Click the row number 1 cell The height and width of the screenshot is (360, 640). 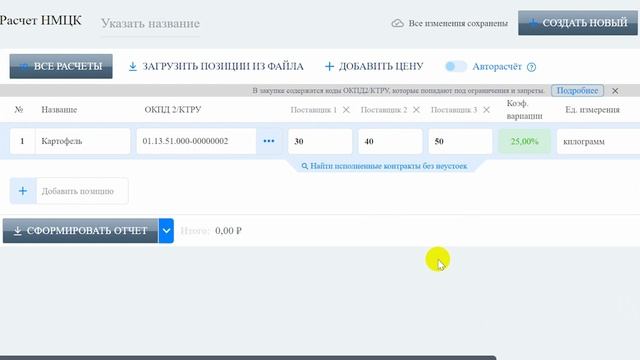pos(22,141)
